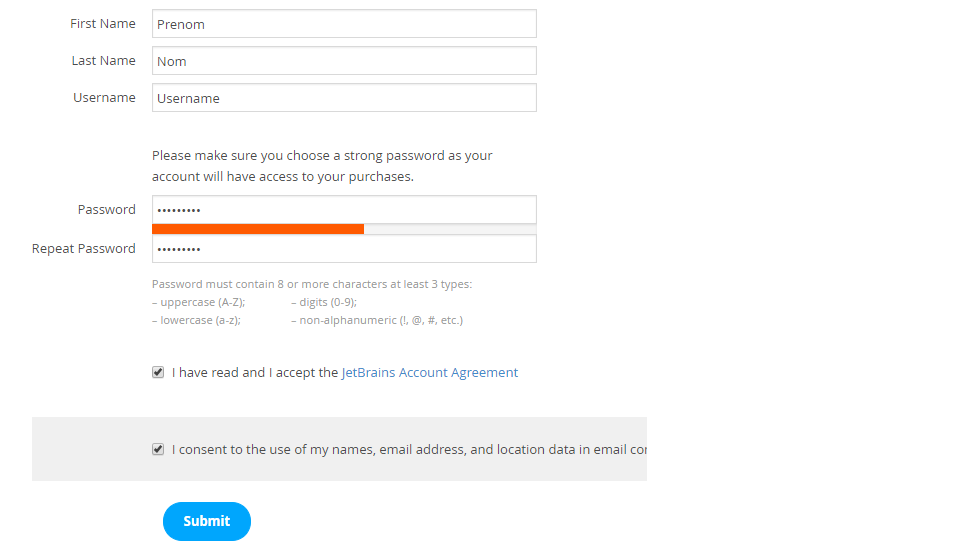Click the strong password advice paragraph
This screenshot has height=551, width=960.
(322, 166)
